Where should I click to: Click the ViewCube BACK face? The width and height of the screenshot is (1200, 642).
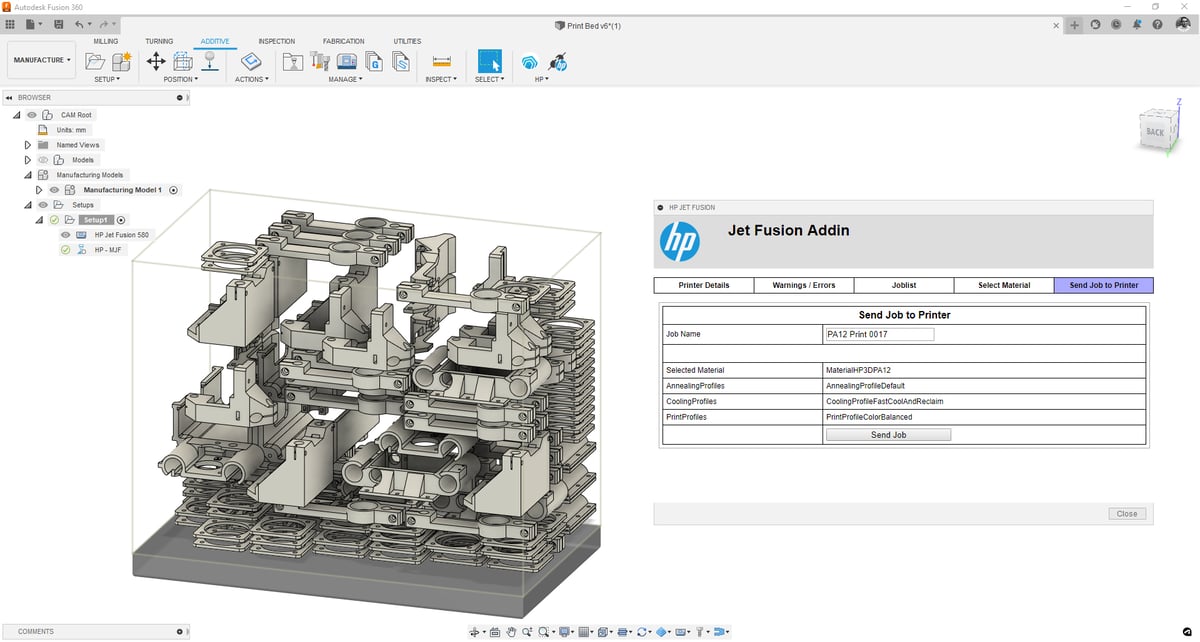click(x=1155, y=131)
